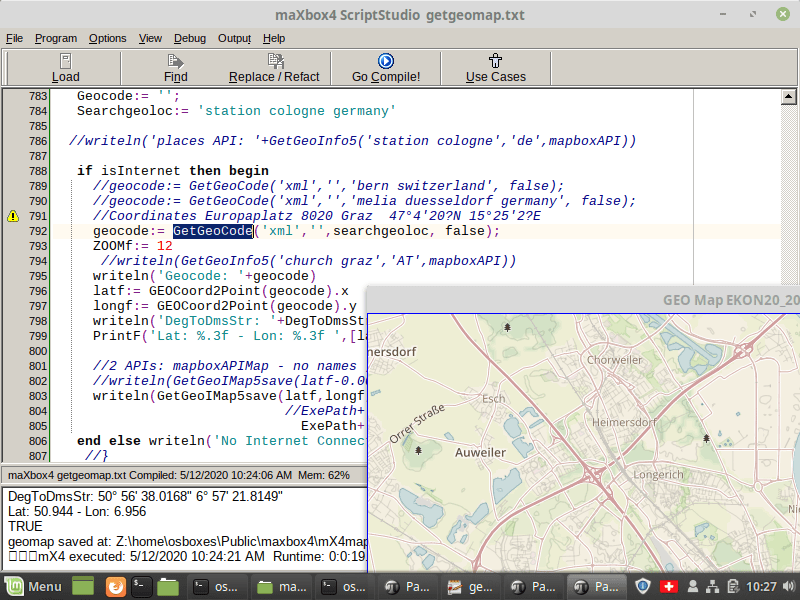
Task: Open the File menu
Action: (14, 38)
